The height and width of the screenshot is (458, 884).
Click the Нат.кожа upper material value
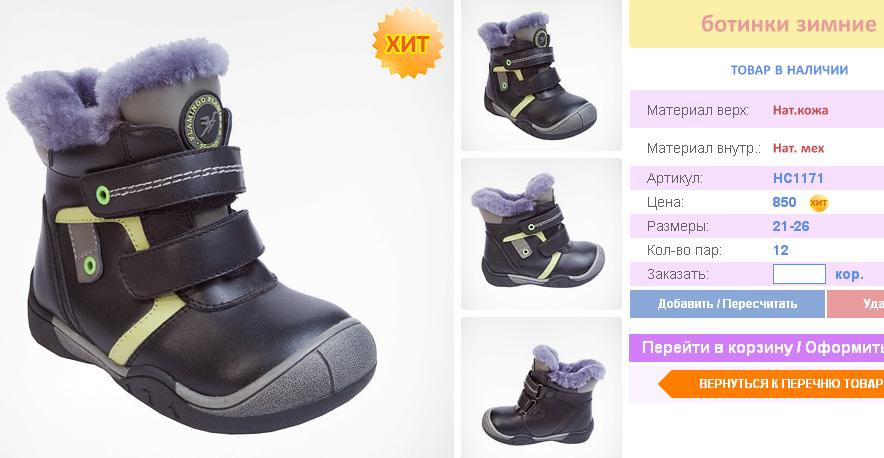(800, 110)
